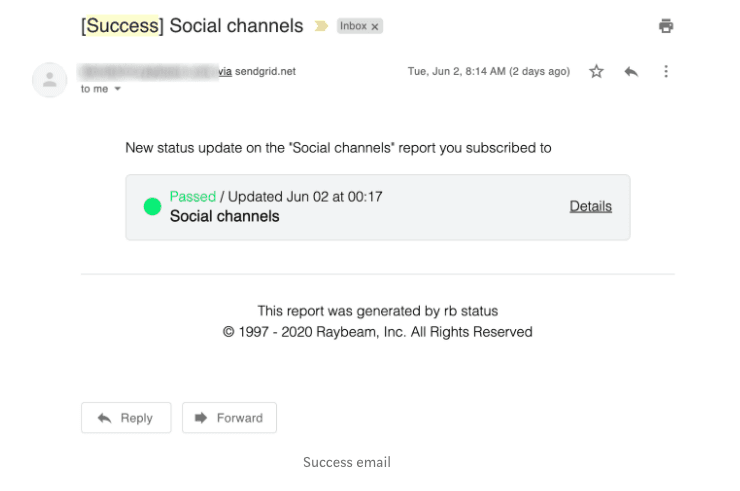Image resolution: width=740 pixels, height=491 pixels.
Task: Open the three-dot more options menu
Action: coord(666,72)
